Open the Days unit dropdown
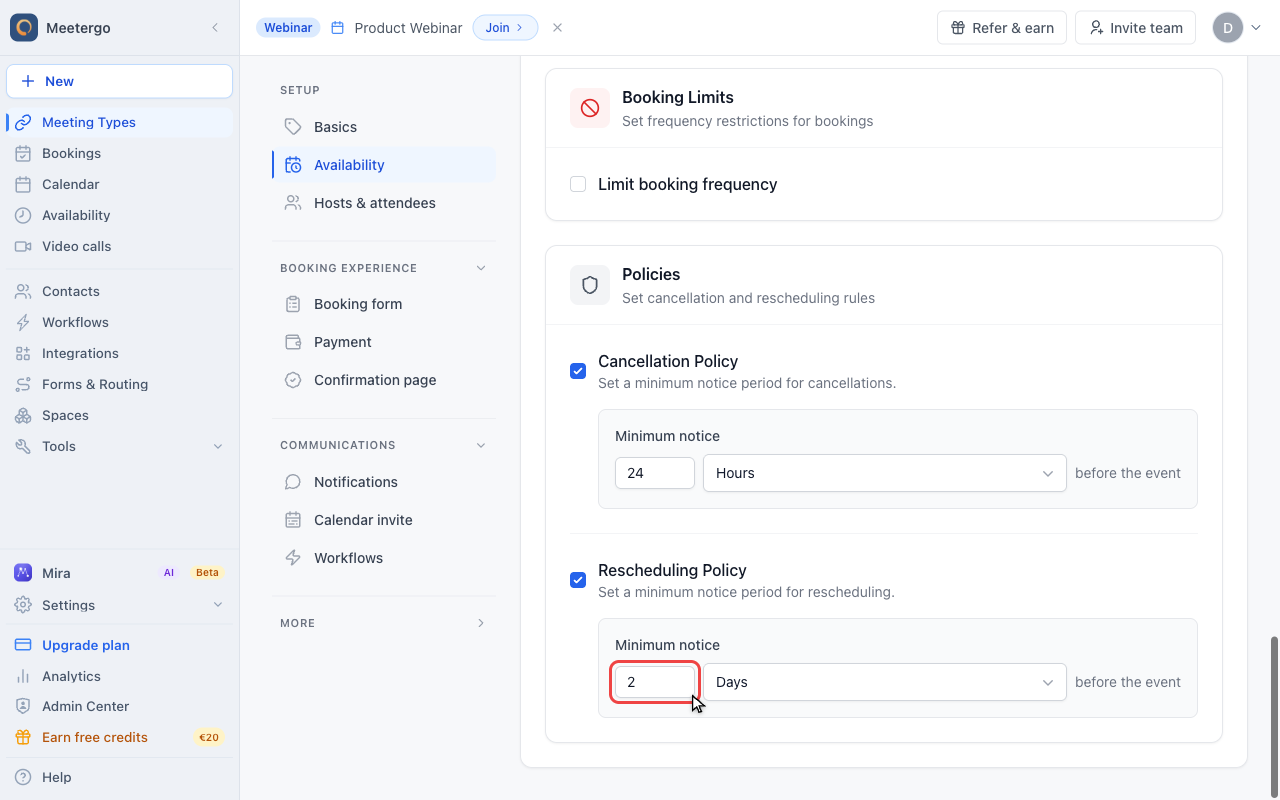1280x800 pixels. click(885, 682)
